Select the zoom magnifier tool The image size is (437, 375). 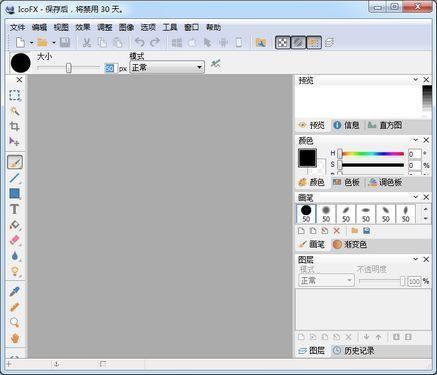14,322
